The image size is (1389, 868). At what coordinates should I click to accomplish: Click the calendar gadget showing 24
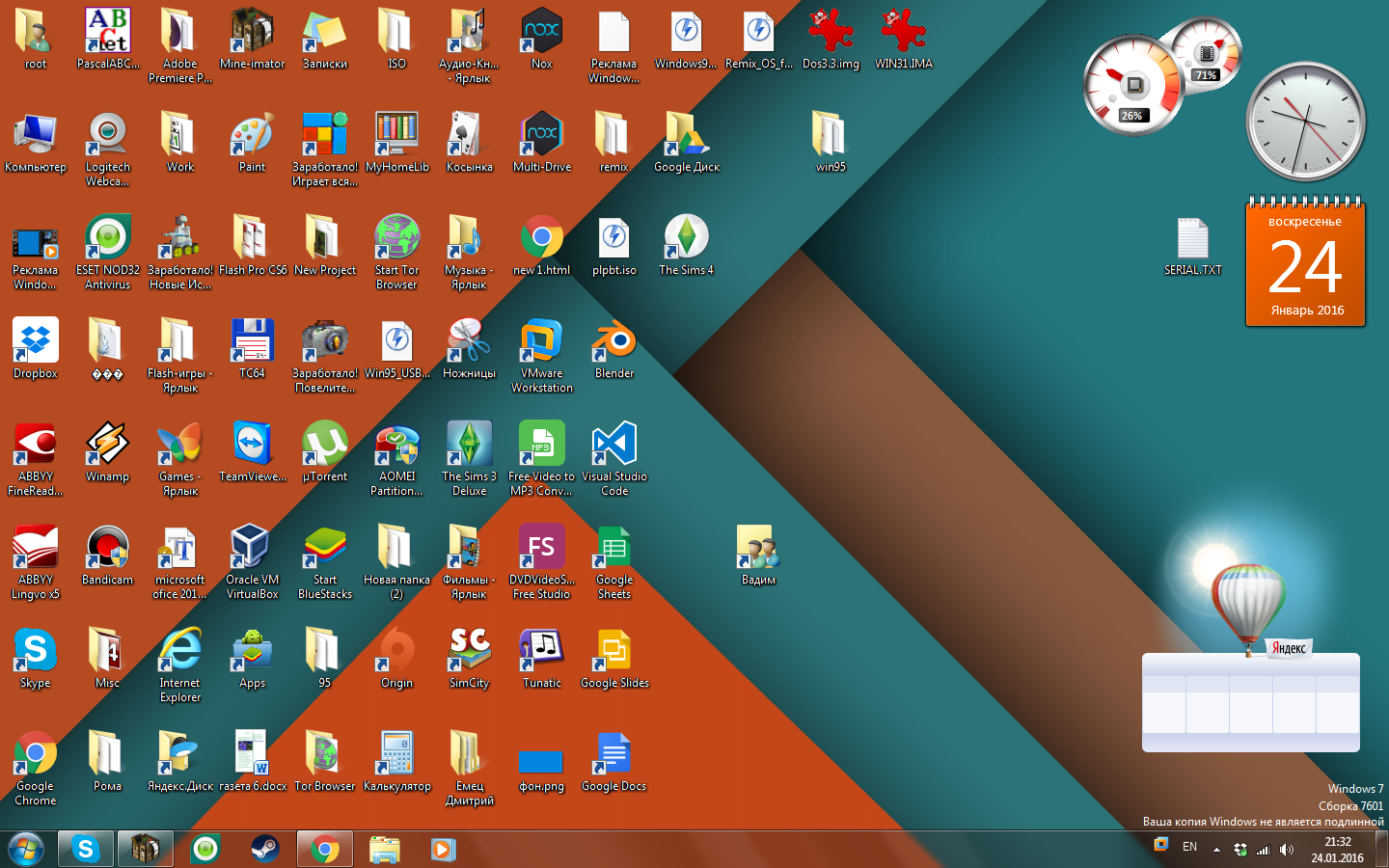tap(1305, 261)
